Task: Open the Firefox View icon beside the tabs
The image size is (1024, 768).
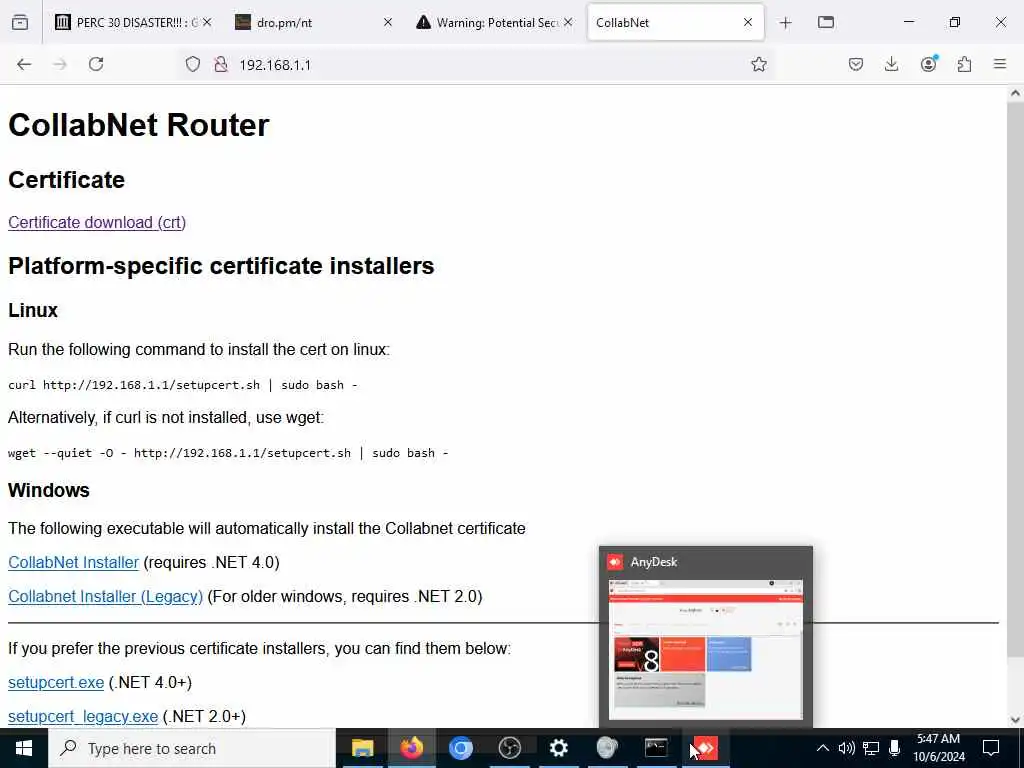Action: [20, 22]
